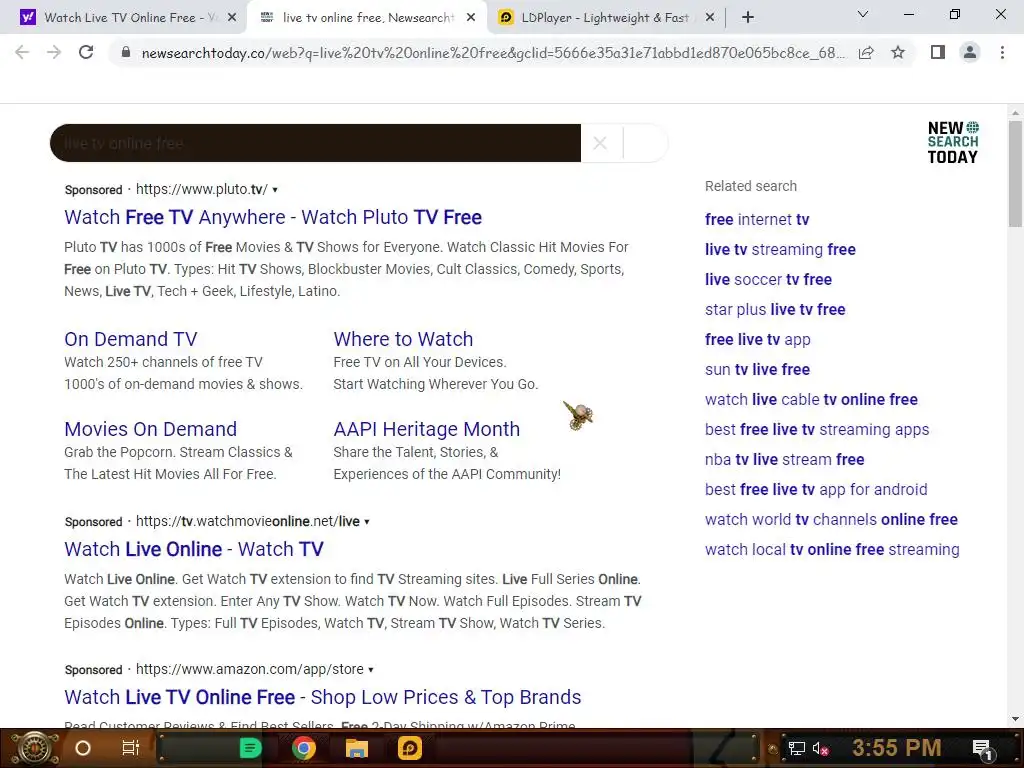Select related search live tv streaming free
This screenshot has height=768, width=1024.
tap(780, 249)
